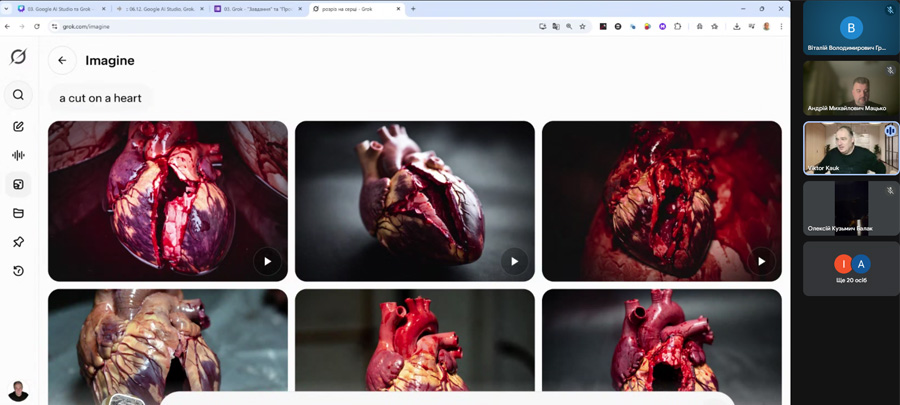This screenshot has height=405, width=900.
Task: Open search from the left sidebar
Action: point(18,95)
